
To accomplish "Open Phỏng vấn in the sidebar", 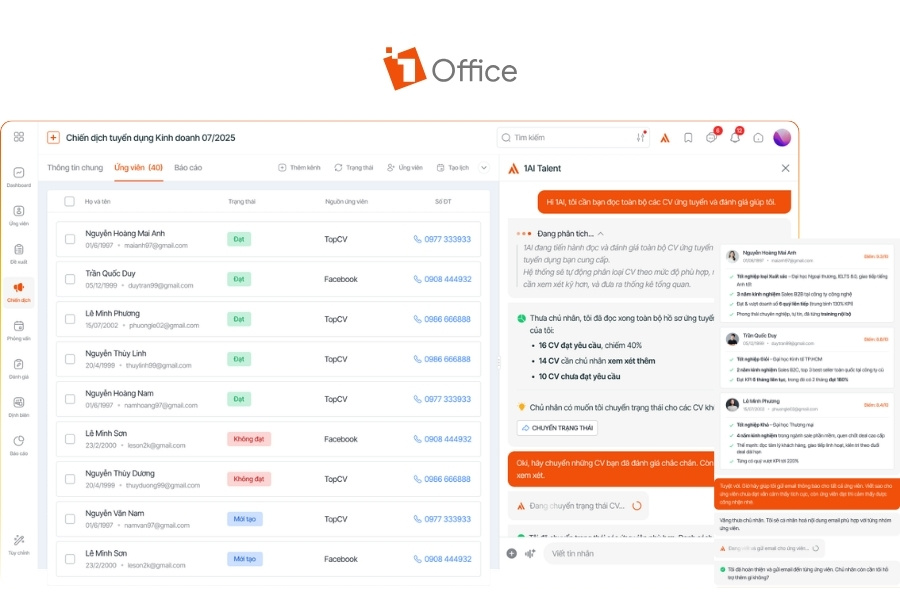I will [19, 331].
